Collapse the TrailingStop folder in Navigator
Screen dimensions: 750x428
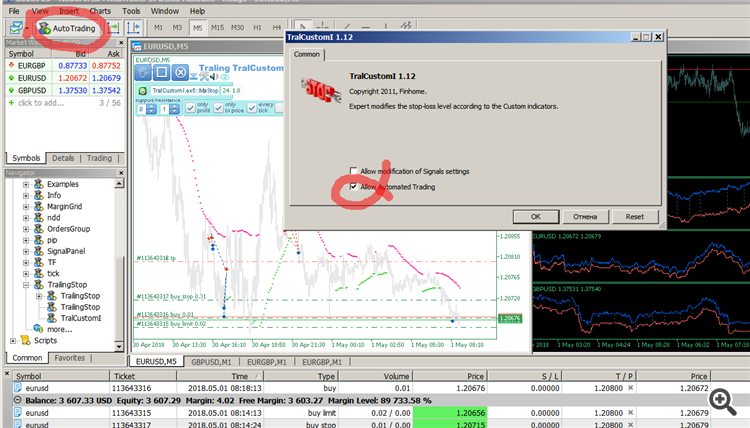(26, 285)
